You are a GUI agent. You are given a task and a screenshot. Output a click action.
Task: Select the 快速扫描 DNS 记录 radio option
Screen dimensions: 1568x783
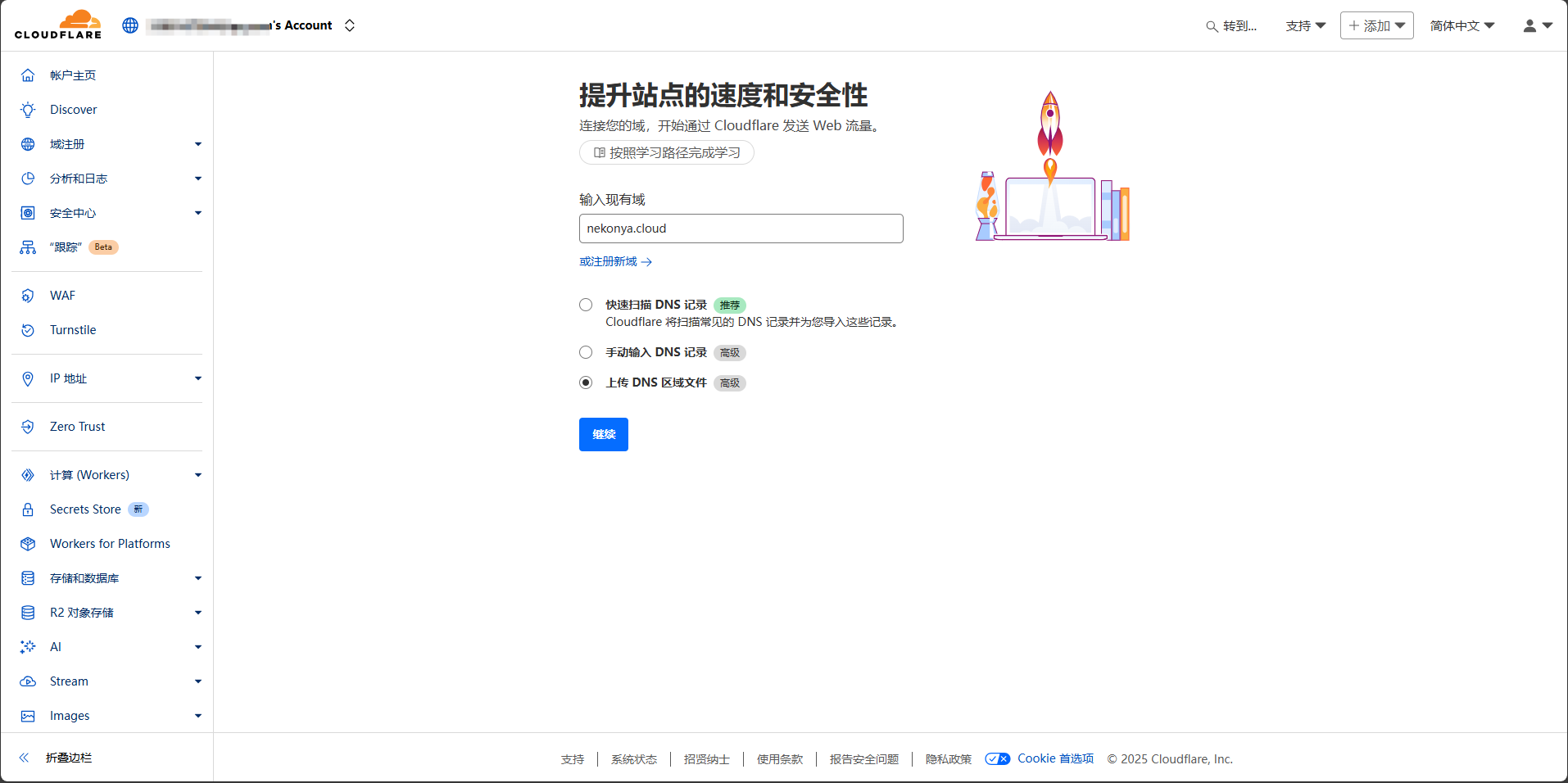pyautogui.click(x=586, y=305)
